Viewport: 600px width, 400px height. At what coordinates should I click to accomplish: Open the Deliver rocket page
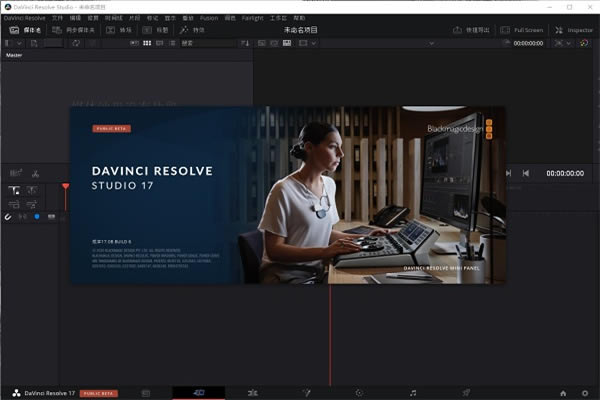pyautogui.click(x=466, y=393)
